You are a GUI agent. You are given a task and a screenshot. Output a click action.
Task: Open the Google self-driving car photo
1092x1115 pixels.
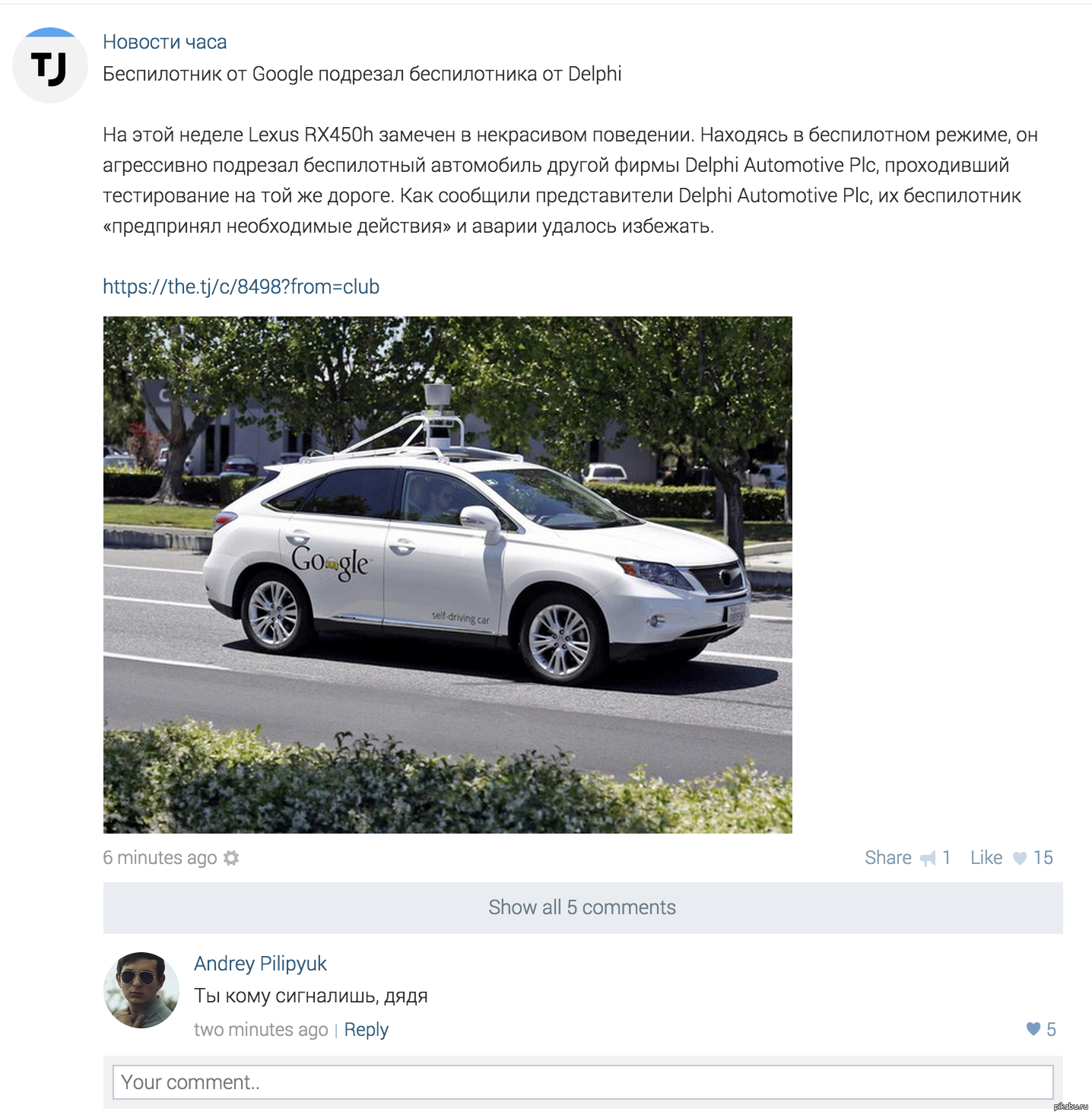(x=448, y=575)
